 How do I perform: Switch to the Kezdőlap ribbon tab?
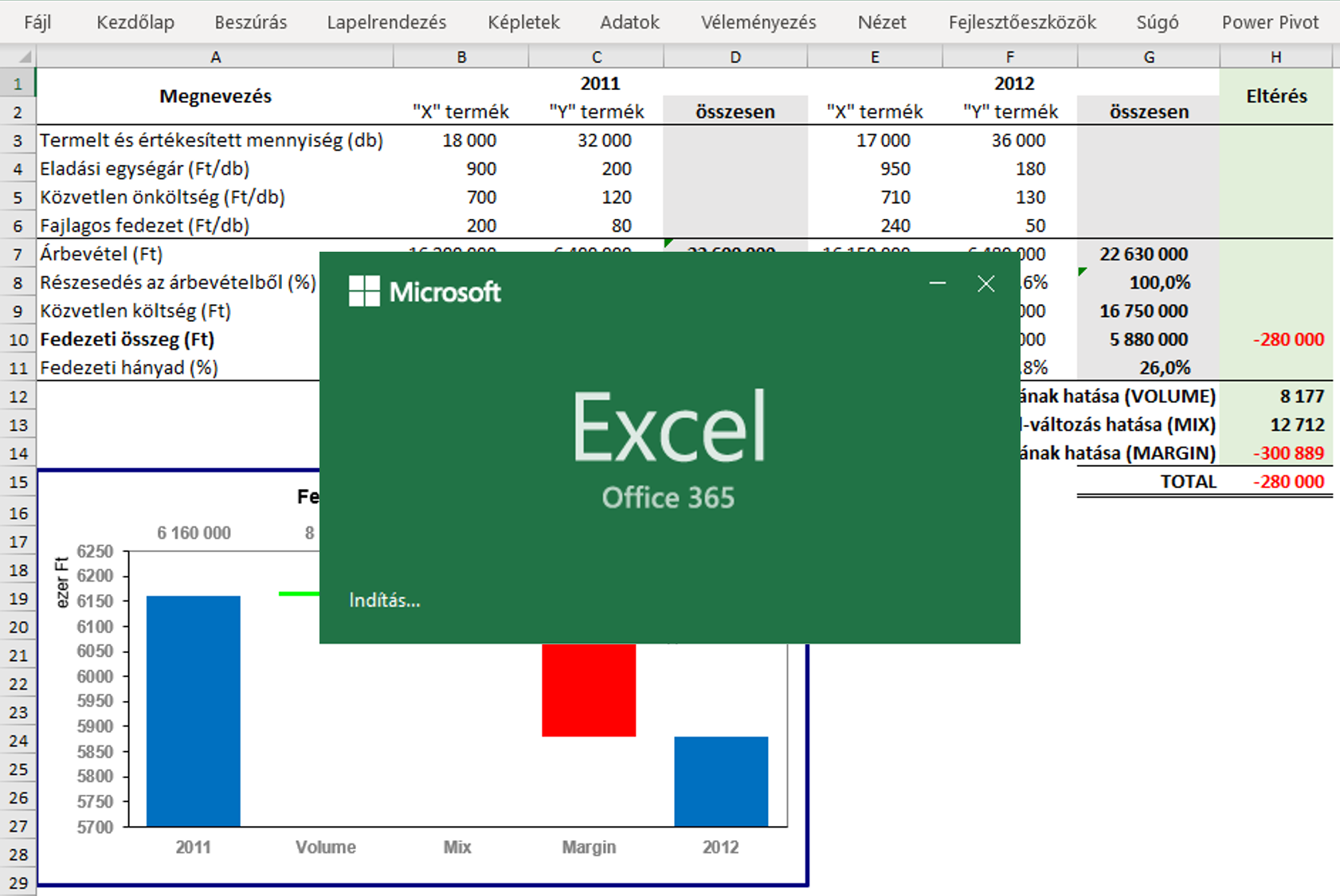[x=135, y=22]
